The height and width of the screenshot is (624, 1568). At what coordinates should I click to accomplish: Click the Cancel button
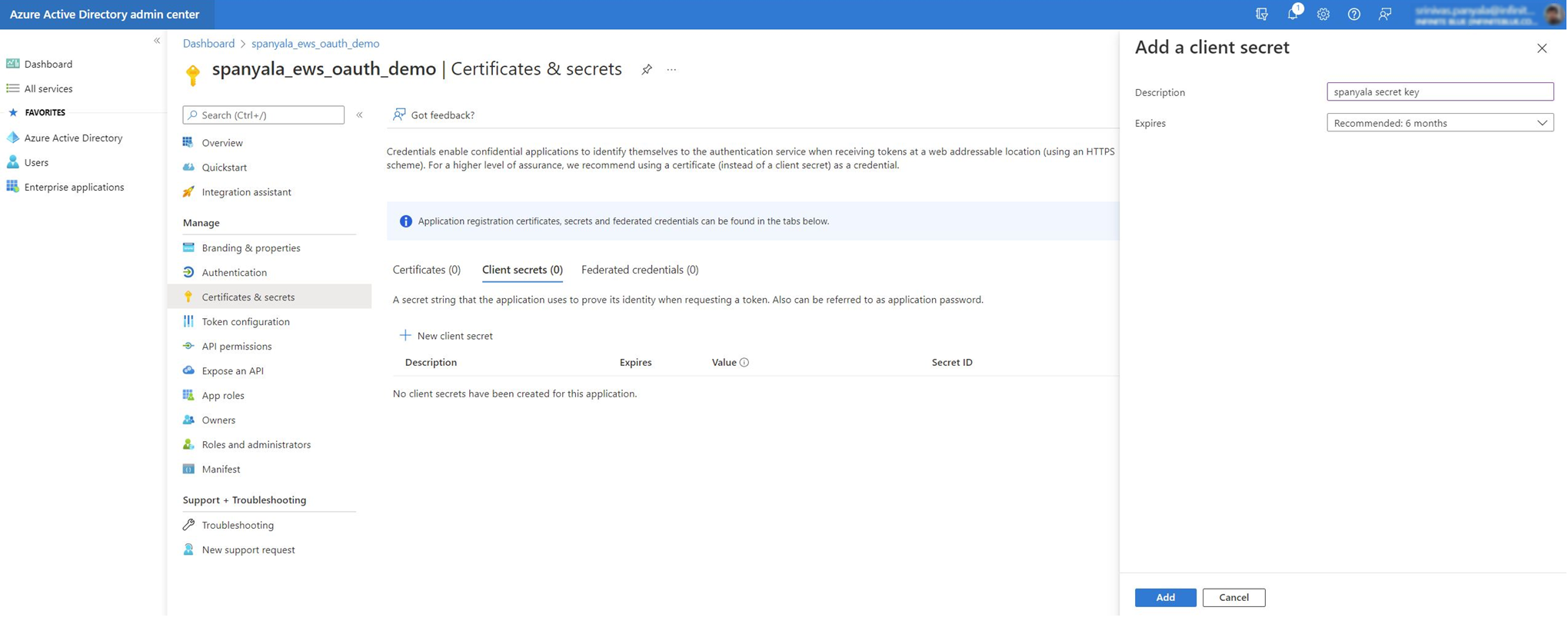pyautogui.click(x=1233, y=597)
